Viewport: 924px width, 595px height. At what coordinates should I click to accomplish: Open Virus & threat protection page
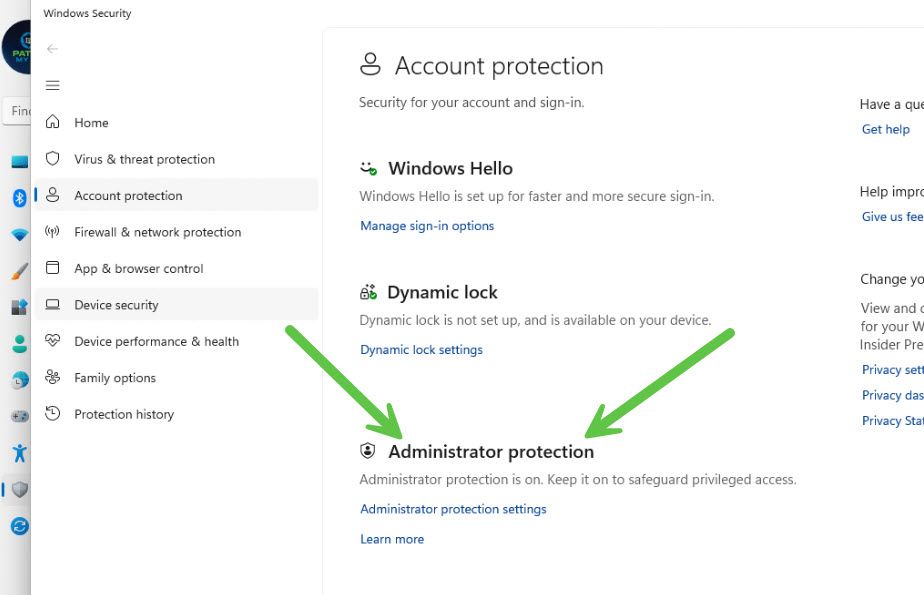click(176, 159)
